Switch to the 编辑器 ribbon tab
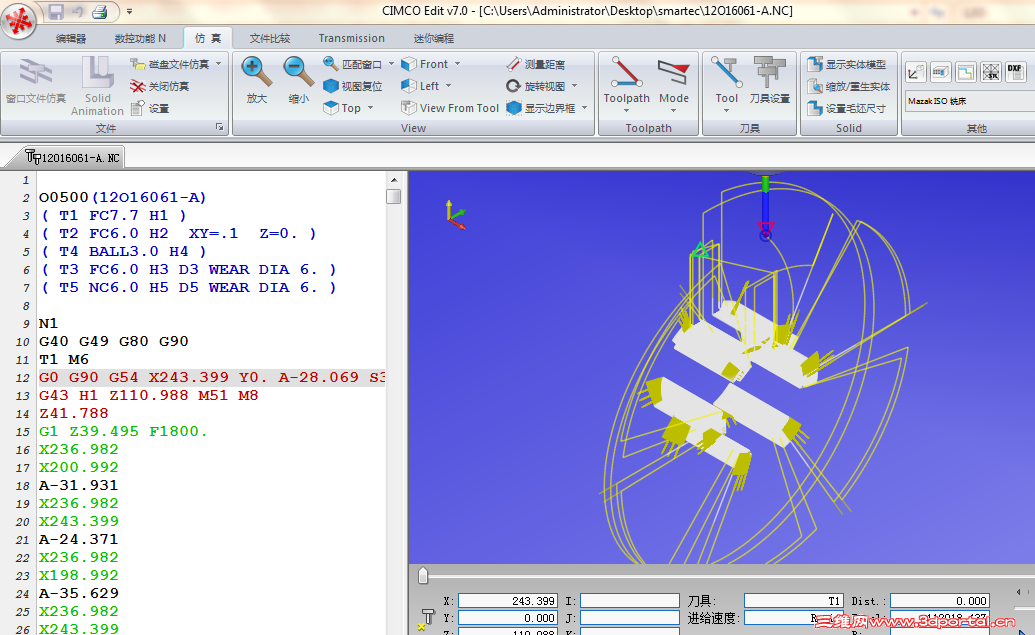 [71, 38]
